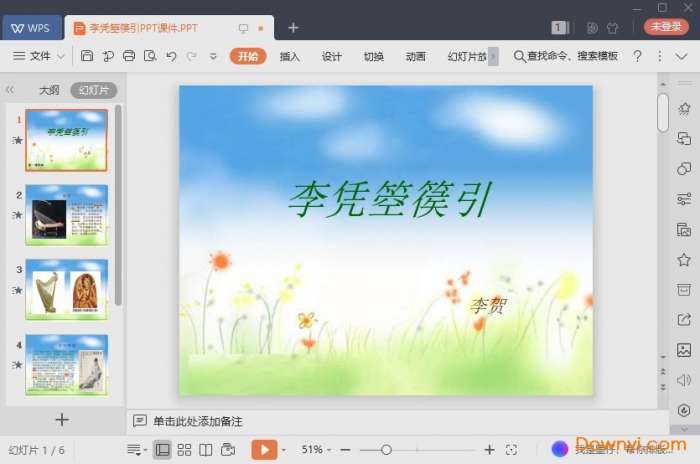Open the share icon in the right sidebar

coord(684,320)
